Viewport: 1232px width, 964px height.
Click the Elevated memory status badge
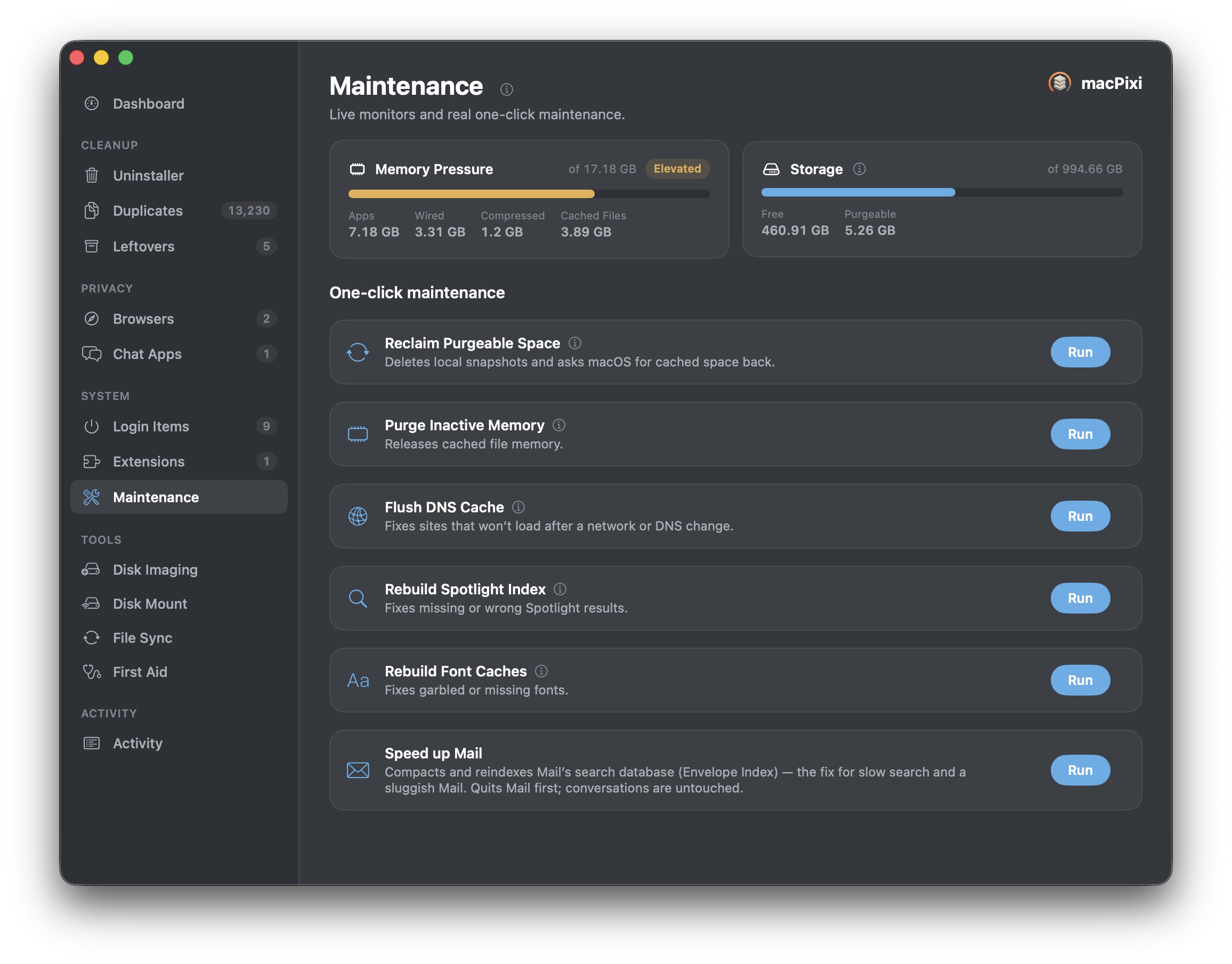677,169
